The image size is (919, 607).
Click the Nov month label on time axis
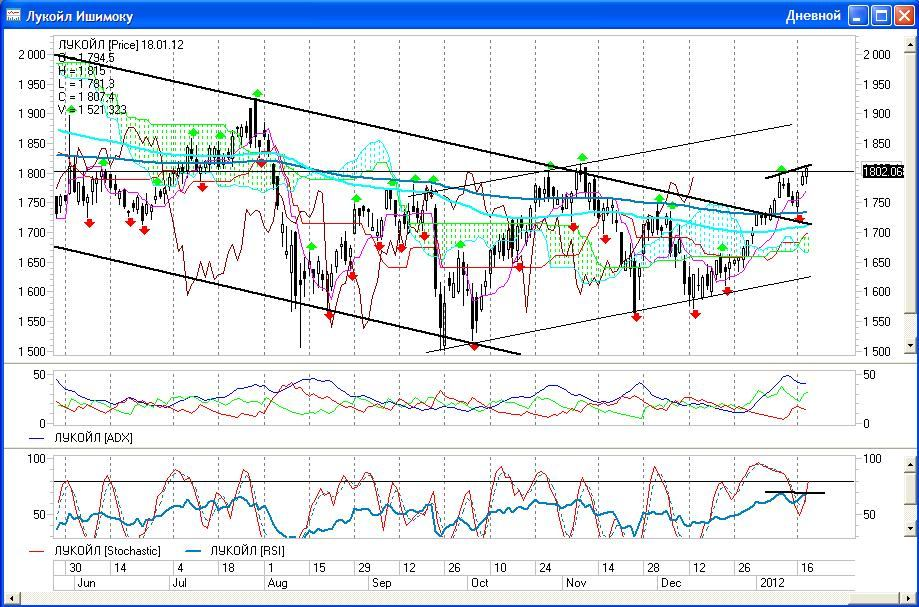click(x=576, y=583)
